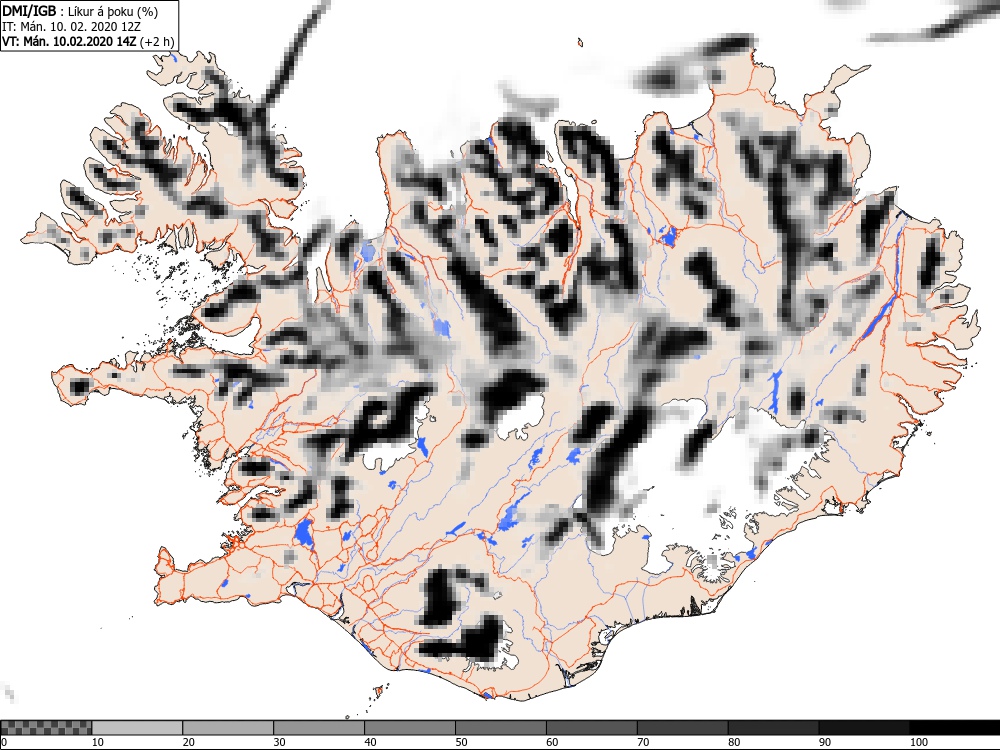
Task: Click the title text "DMI/IGB : Líkur á þoku (%)"
Action: [x=80, y=11]
